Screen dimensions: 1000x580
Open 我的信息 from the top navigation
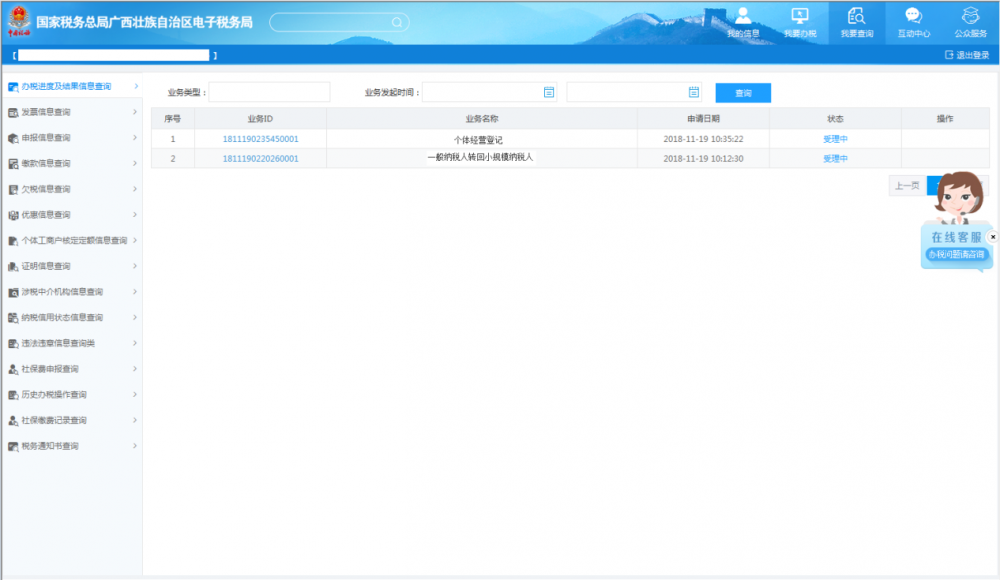click(743, 22)
